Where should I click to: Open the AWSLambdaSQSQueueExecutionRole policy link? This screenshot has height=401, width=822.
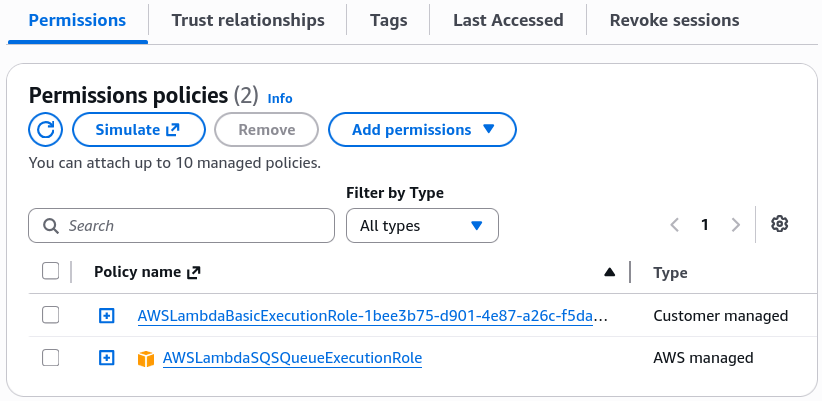[x=293, y=358]
